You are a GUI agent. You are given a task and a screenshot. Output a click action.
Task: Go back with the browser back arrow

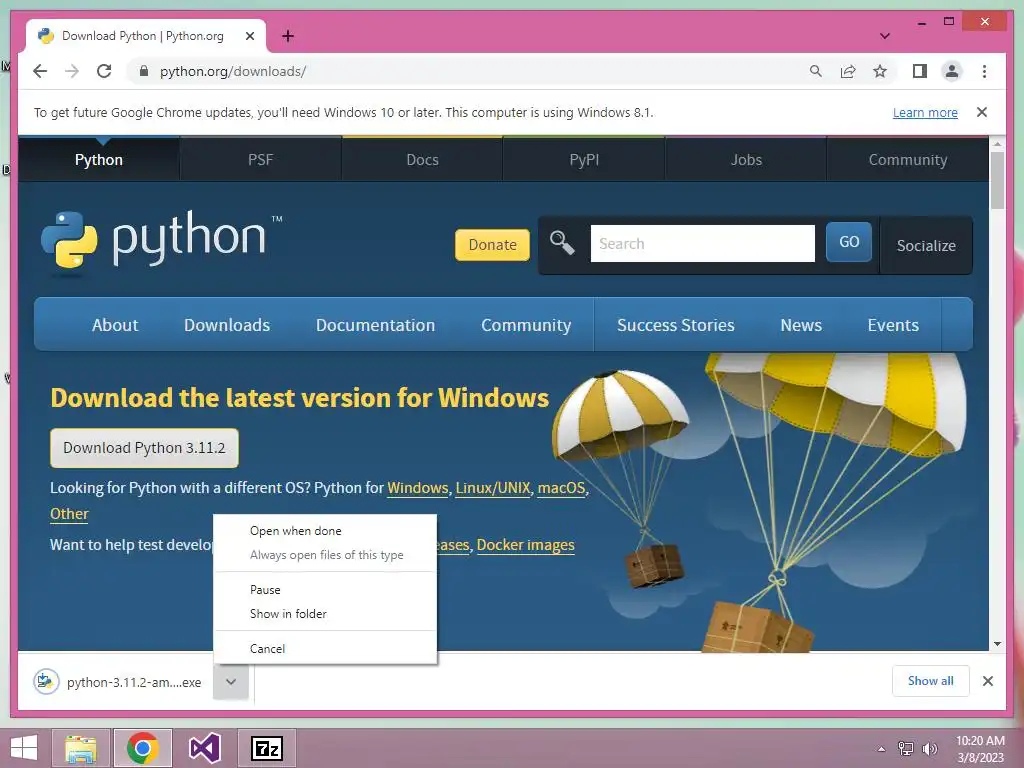(40, 71)
